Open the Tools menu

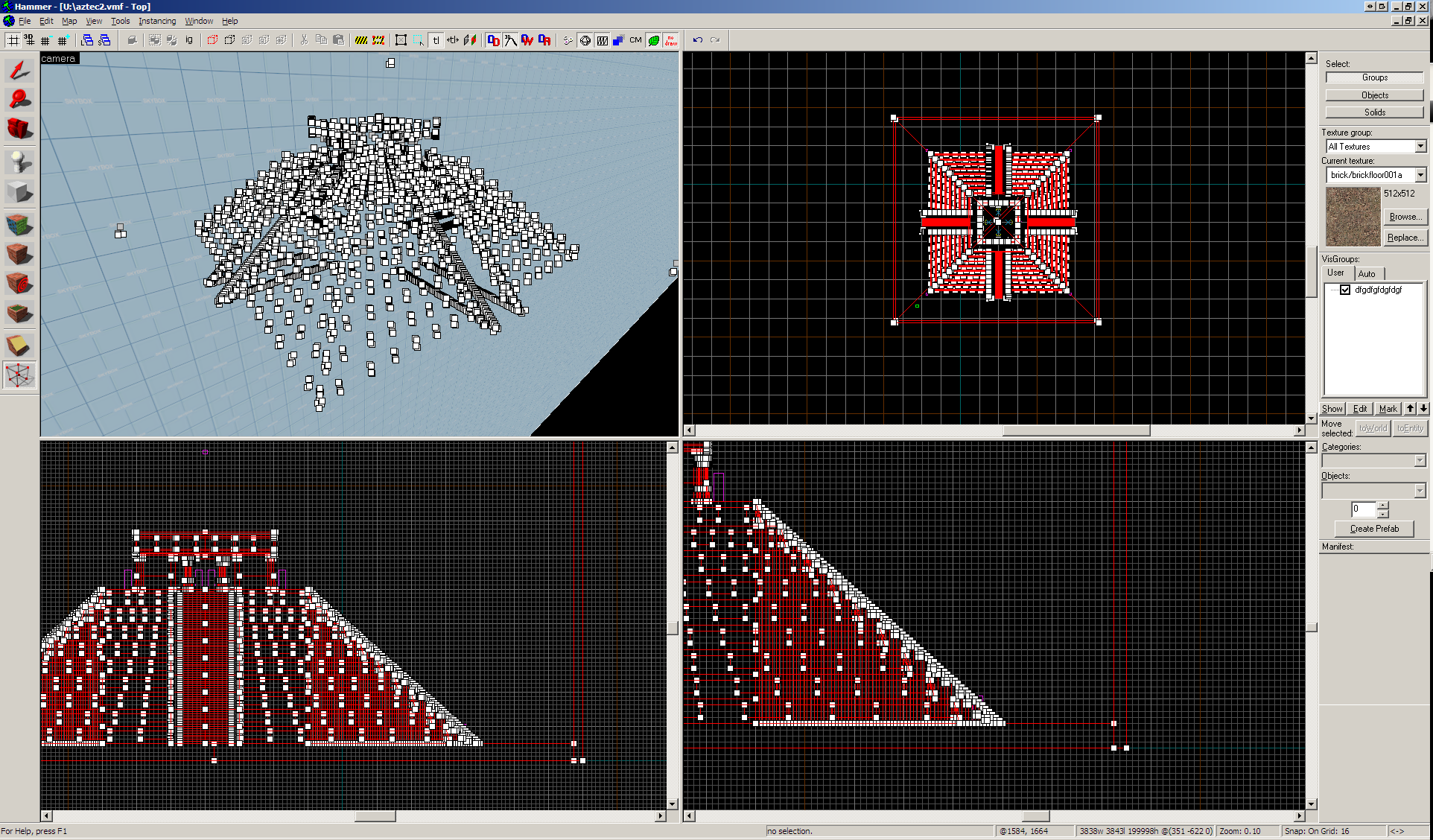(120, 21)
